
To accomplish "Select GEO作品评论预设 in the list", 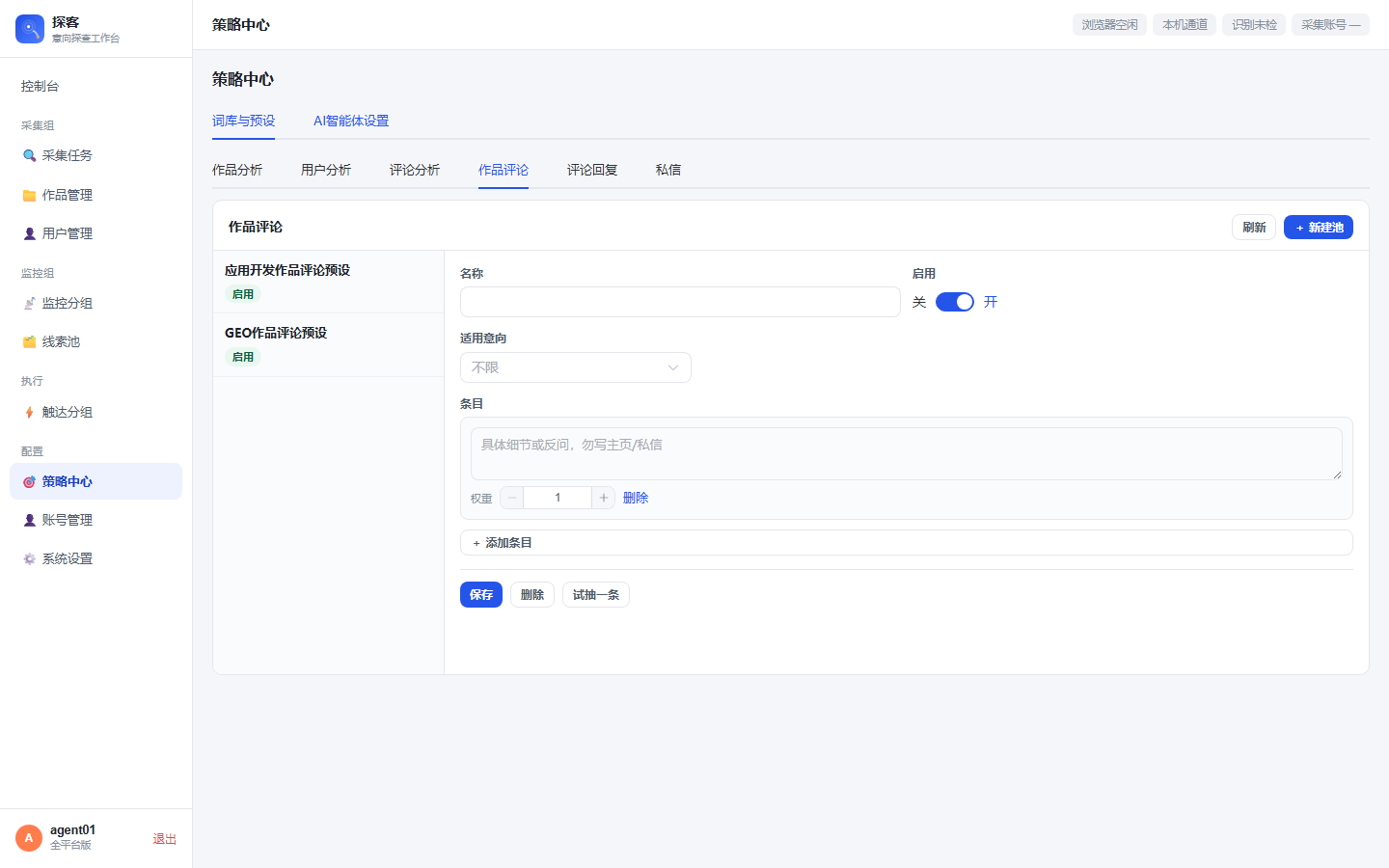I will point(328,344).
